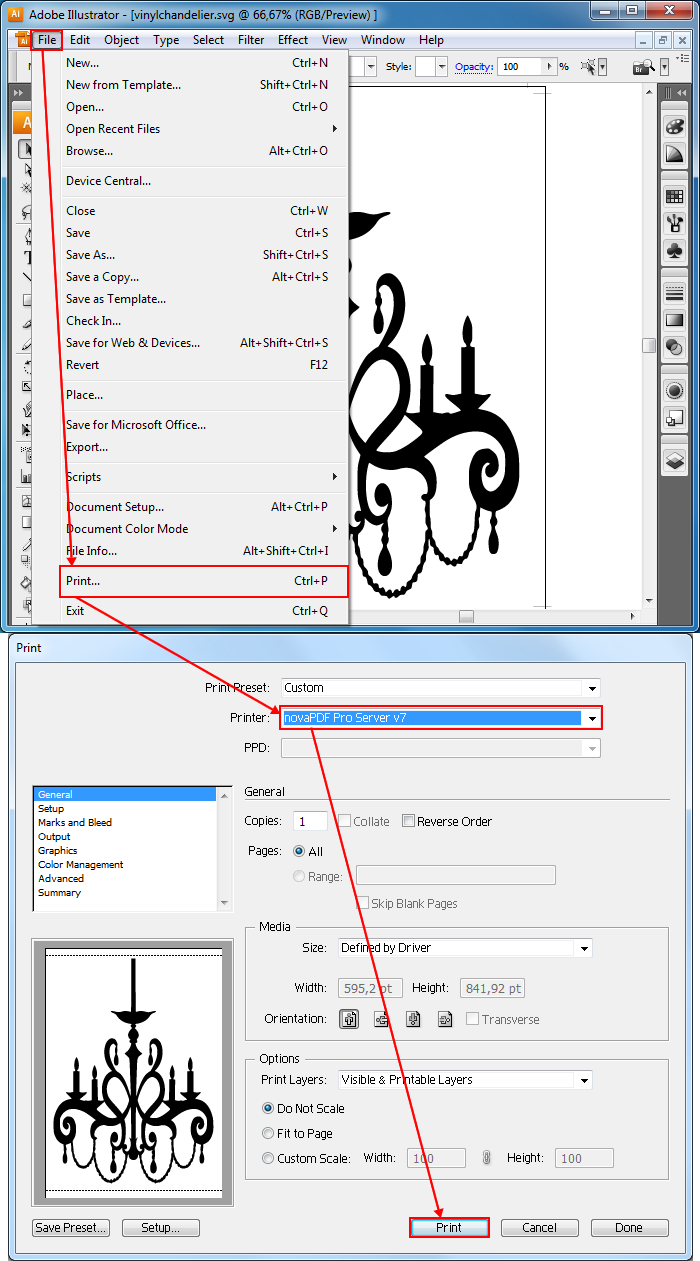The width and height of the screenshot is (700, 1261).
Task: Open the Color Guide panel icon
Action: click(674, 154)
